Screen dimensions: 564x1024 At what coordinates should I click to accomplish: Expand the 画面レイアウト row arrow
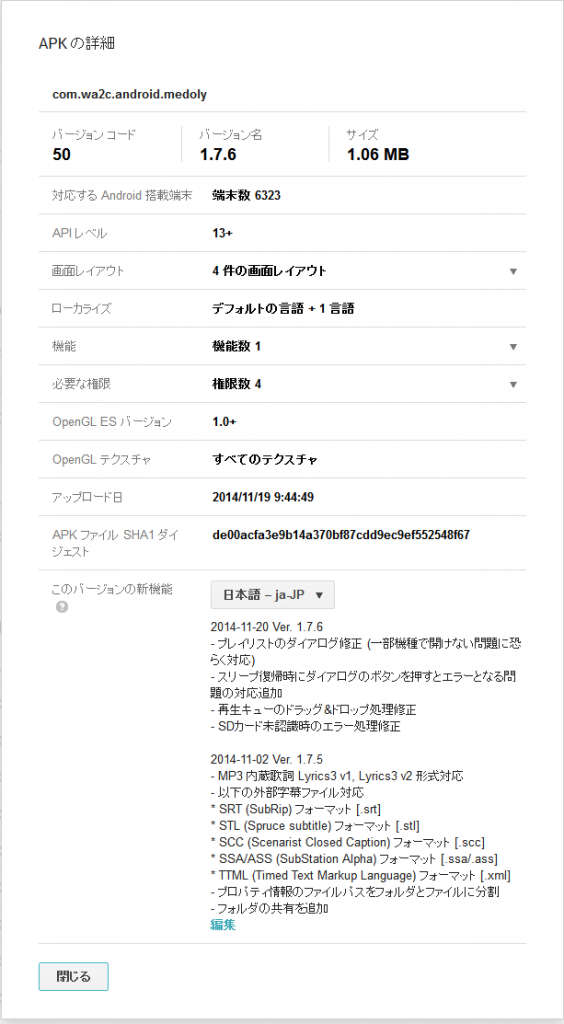513,271
